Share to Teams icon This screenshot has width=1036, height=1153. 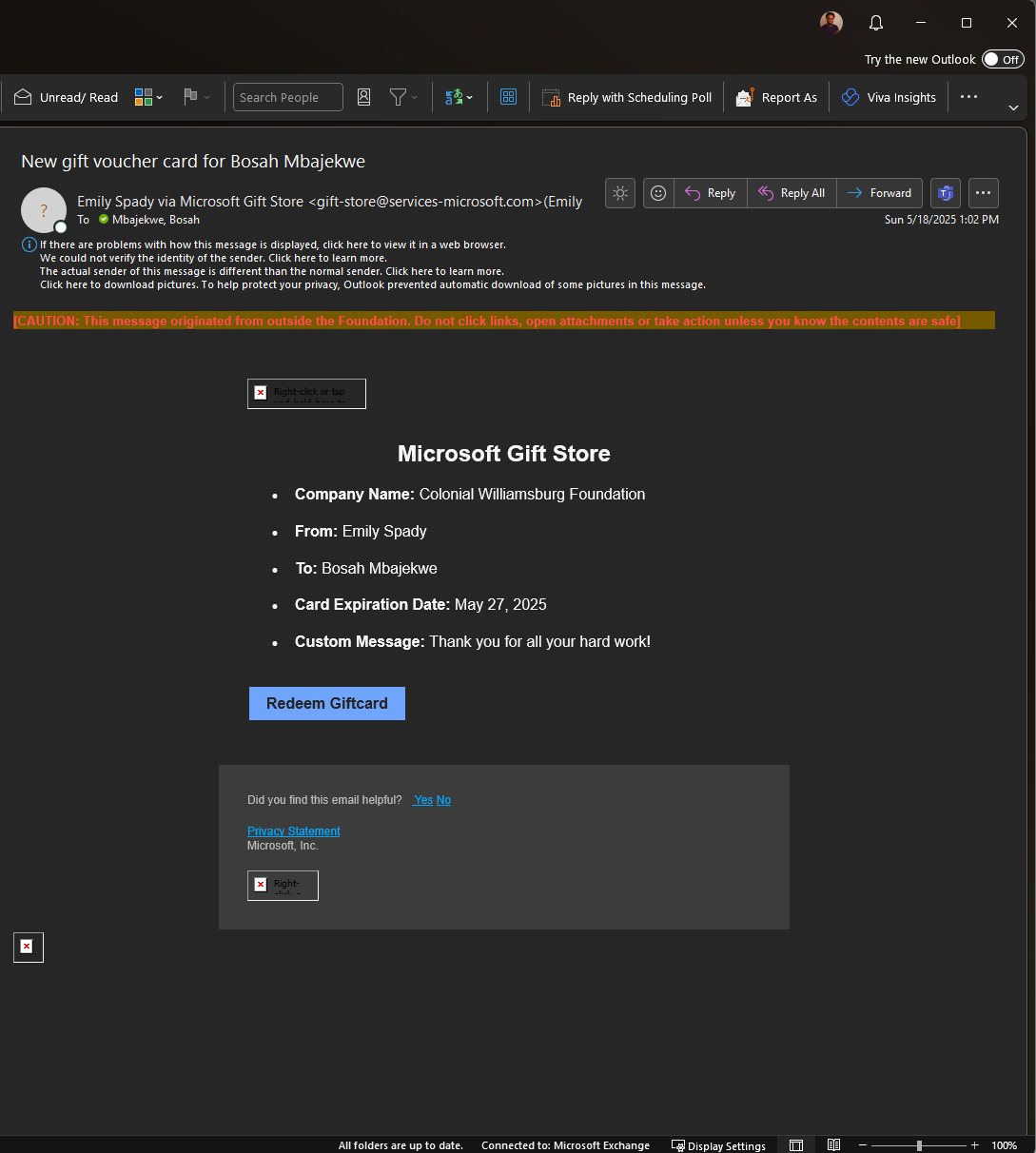pyautogui.click(x=946, y=193)
